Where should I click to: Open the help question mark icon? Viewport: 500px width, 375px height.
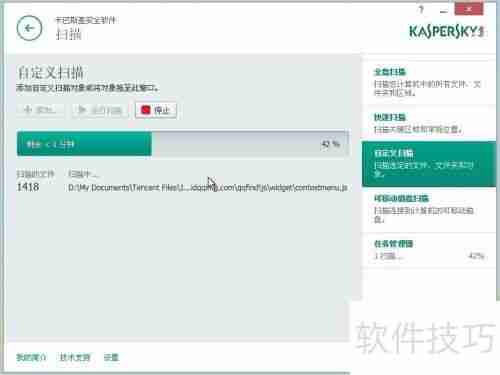[421, 10]
